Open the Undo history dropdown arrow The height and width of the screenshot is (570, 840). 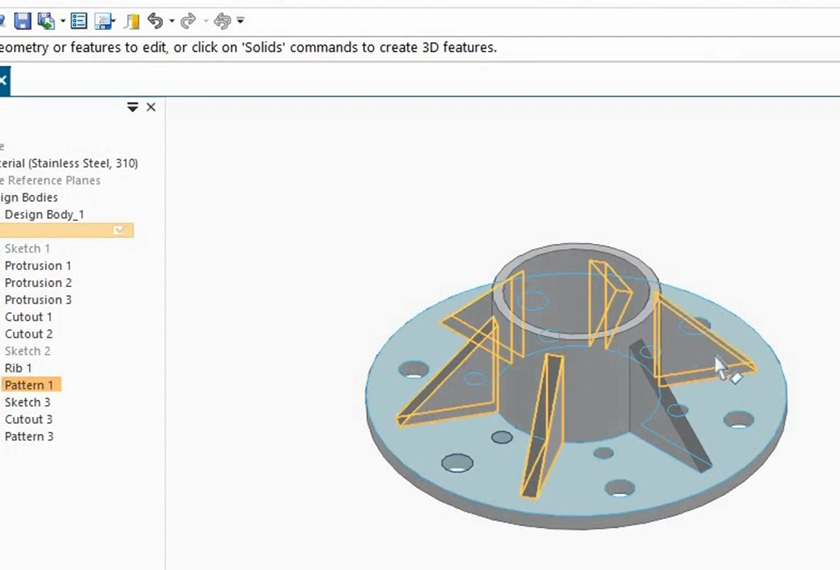(171, 20)
